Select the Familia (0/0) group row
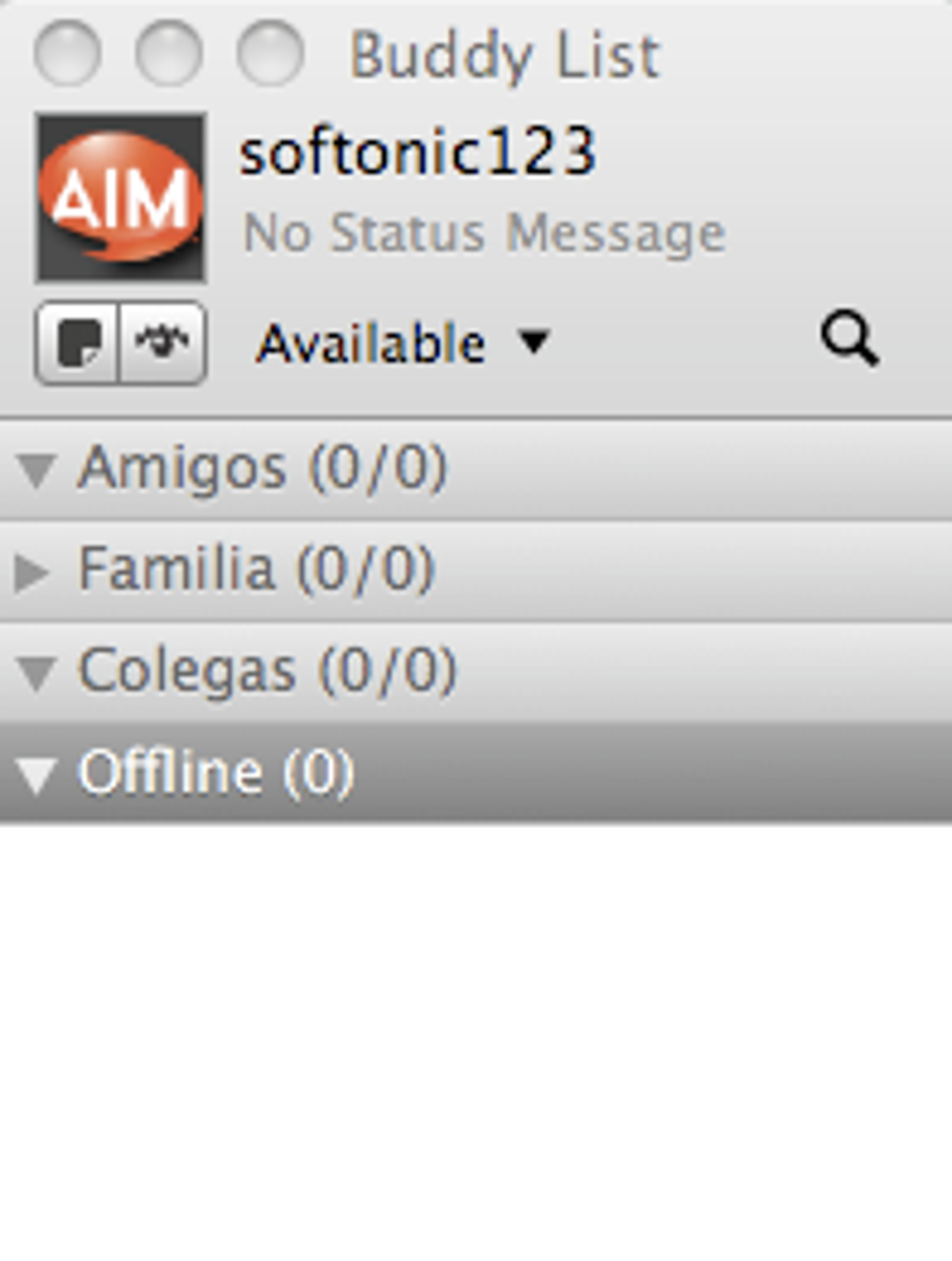952x1261 pixels. coord(476,571)
